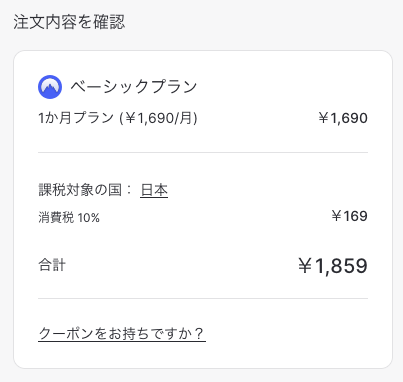This screenshot has height=382, width=403.
Task: Click the word プラン in the plan title
Action: [x=173, y=87]
